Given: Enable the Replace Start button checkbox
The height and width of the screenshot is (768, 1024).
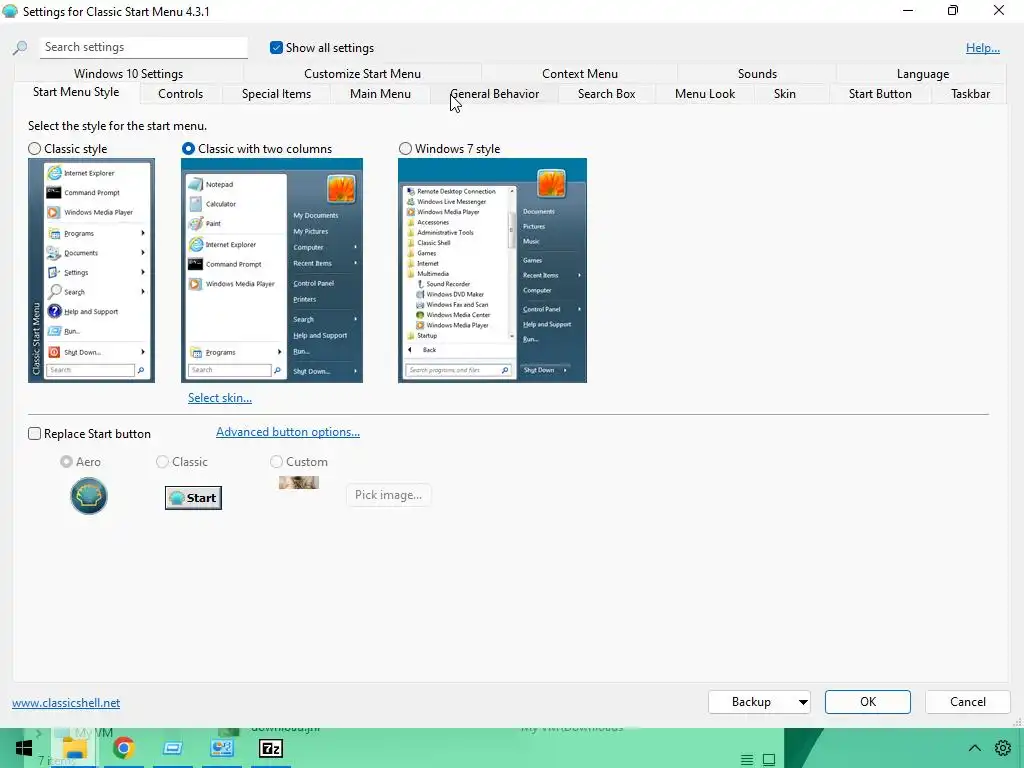Looking at the screenshot, I should click(35, 434).
